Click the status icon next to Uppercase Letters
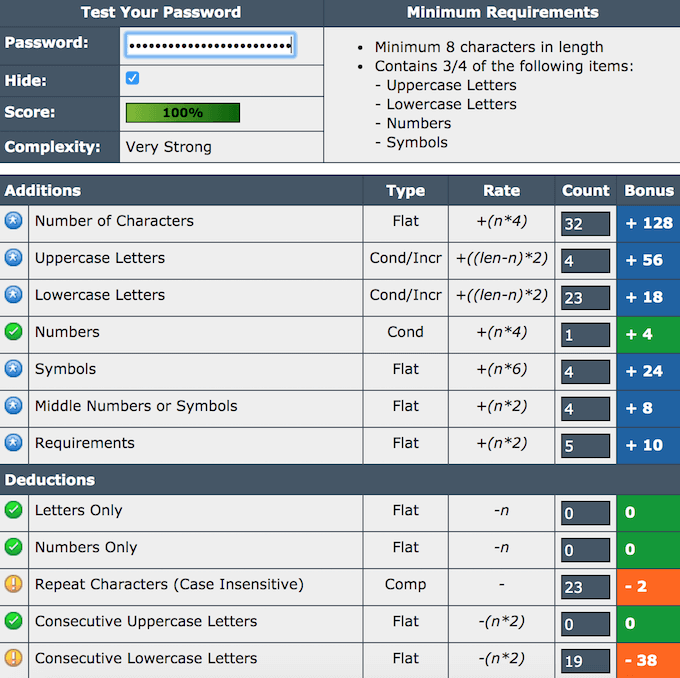The image size is (680, 678). pyautogui.click(x=14, y=258)
